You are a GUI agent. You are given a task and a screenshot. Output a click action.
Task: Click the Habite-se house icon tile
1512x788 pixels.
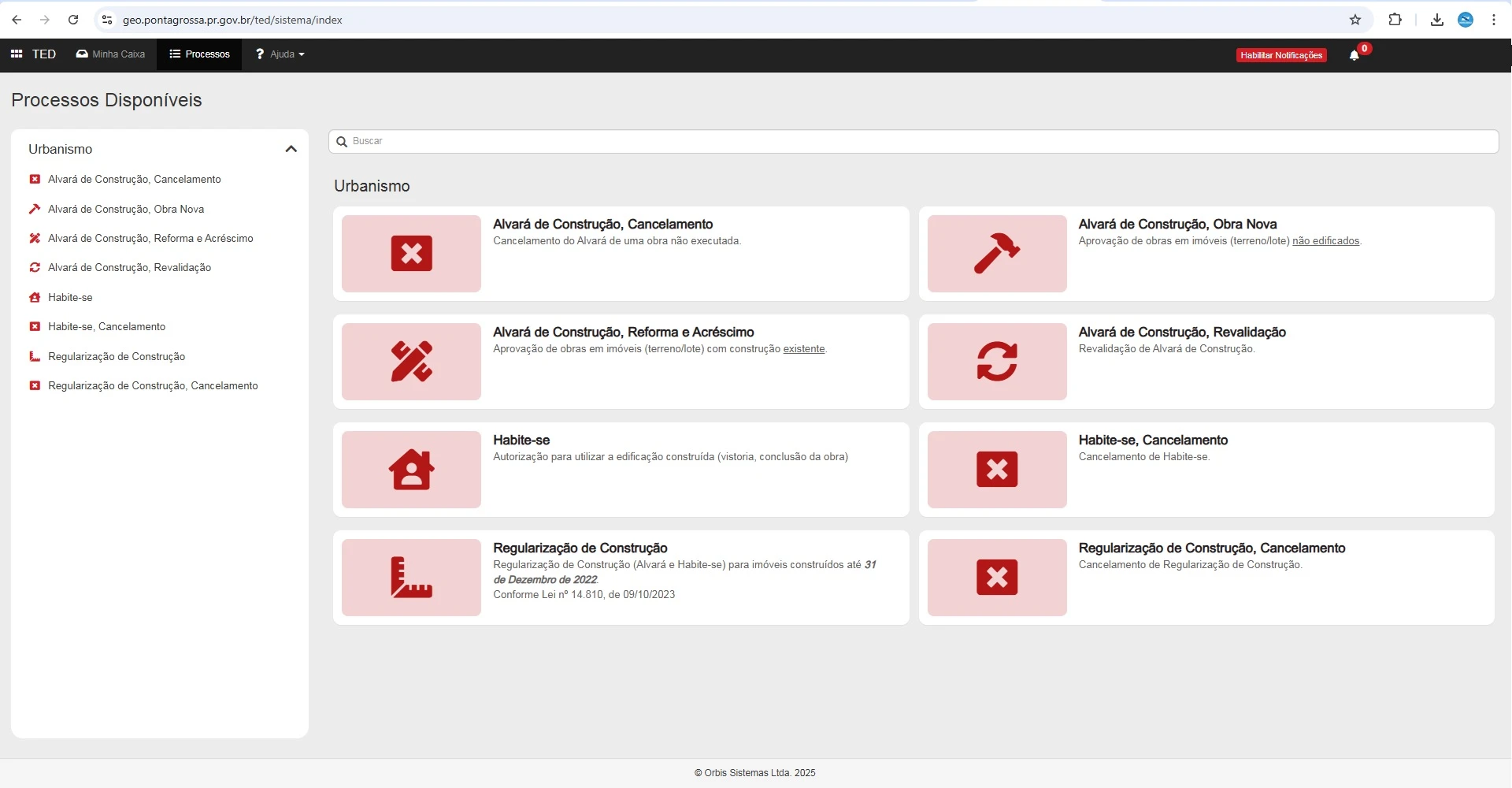pyautogui.click(x=411, y=470)
